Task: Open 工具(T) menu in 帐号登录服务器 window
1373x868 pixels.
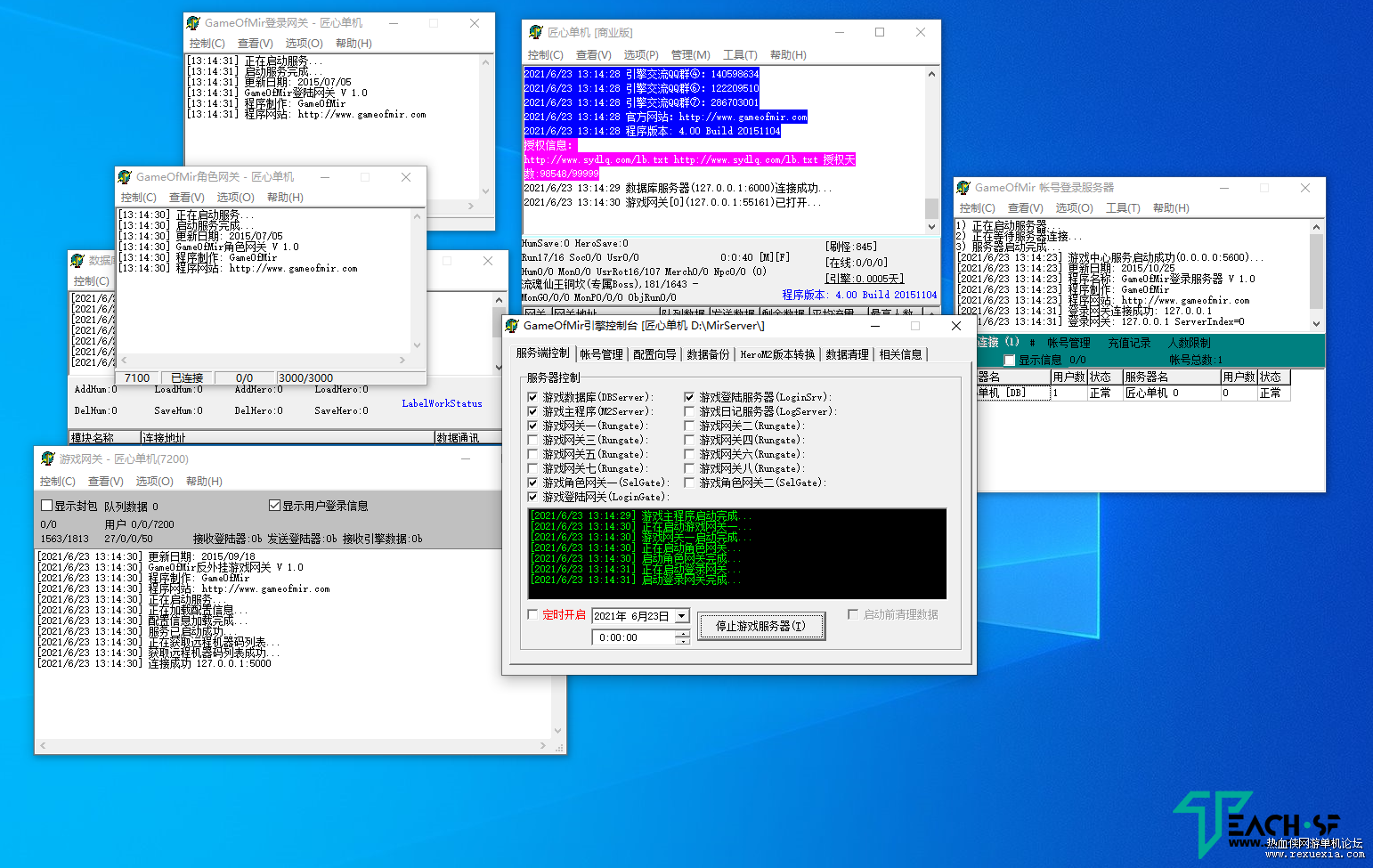Action: point(1122,208)
